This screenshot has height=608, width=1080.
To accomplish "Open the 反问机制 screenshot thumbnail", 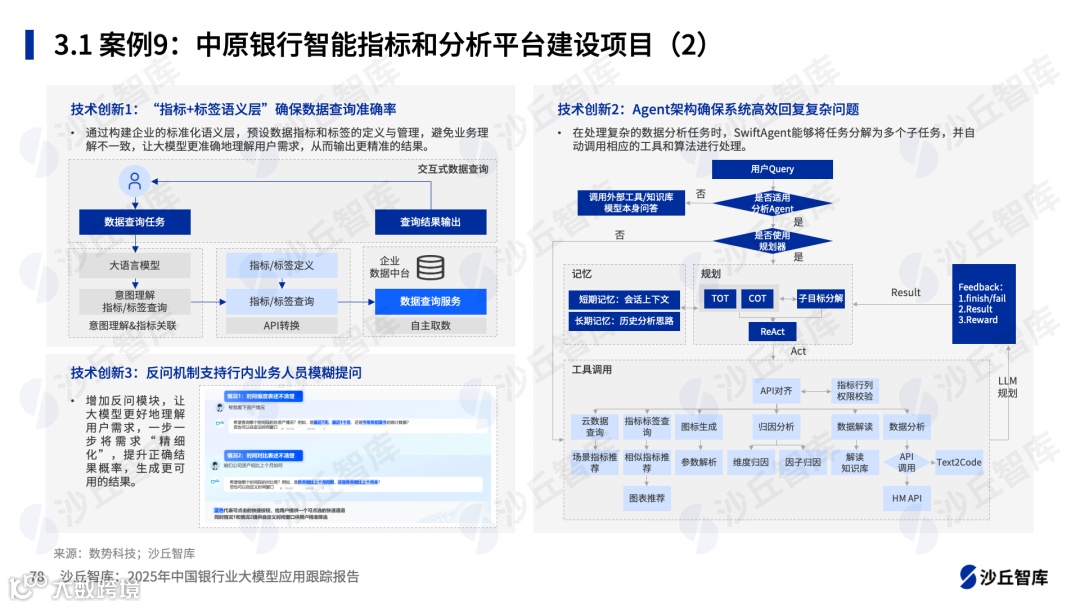I will 349,457.
